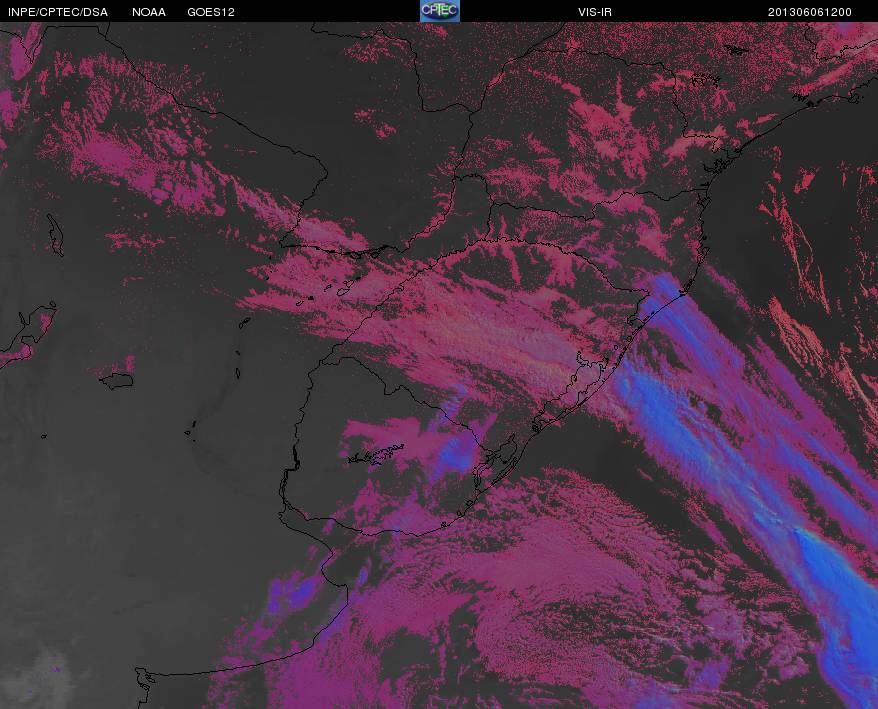Image resolution: width=878 pixels, height=709 pixels.
Task: Click the VIS-IR channel label
Action: pos(595,12)
